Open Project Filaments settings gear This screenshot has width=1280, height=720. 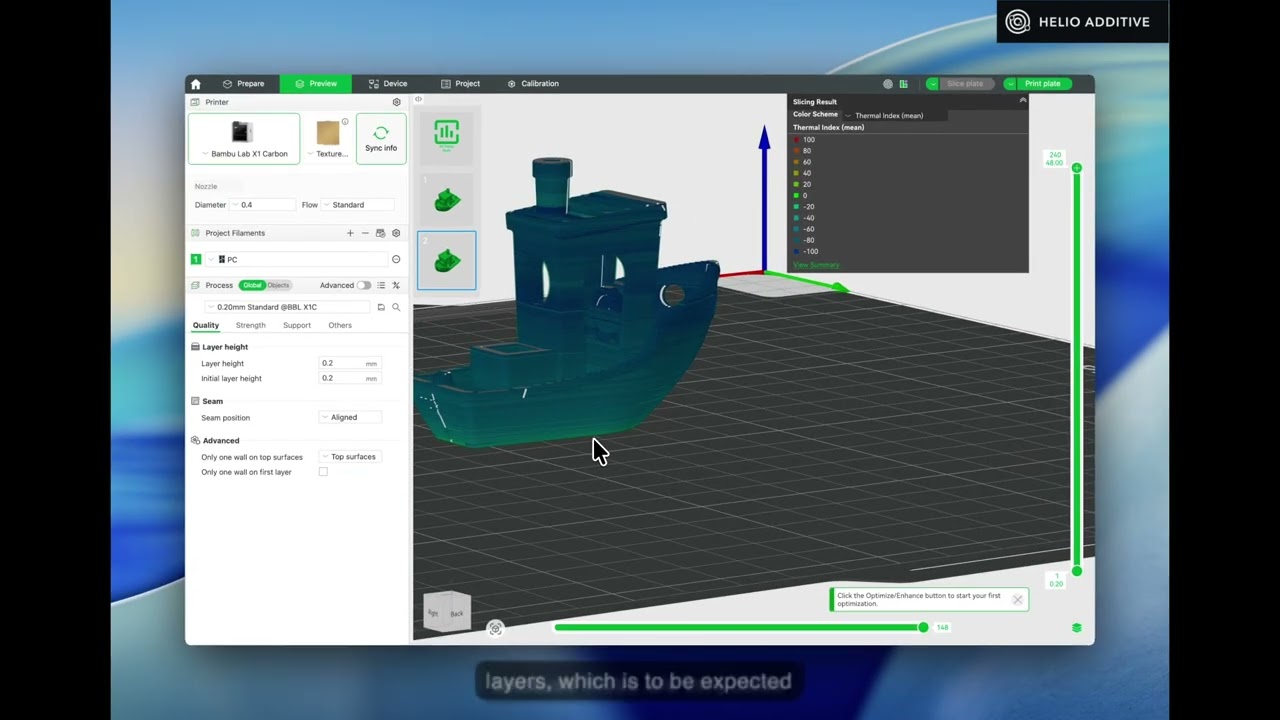[396, 233]
